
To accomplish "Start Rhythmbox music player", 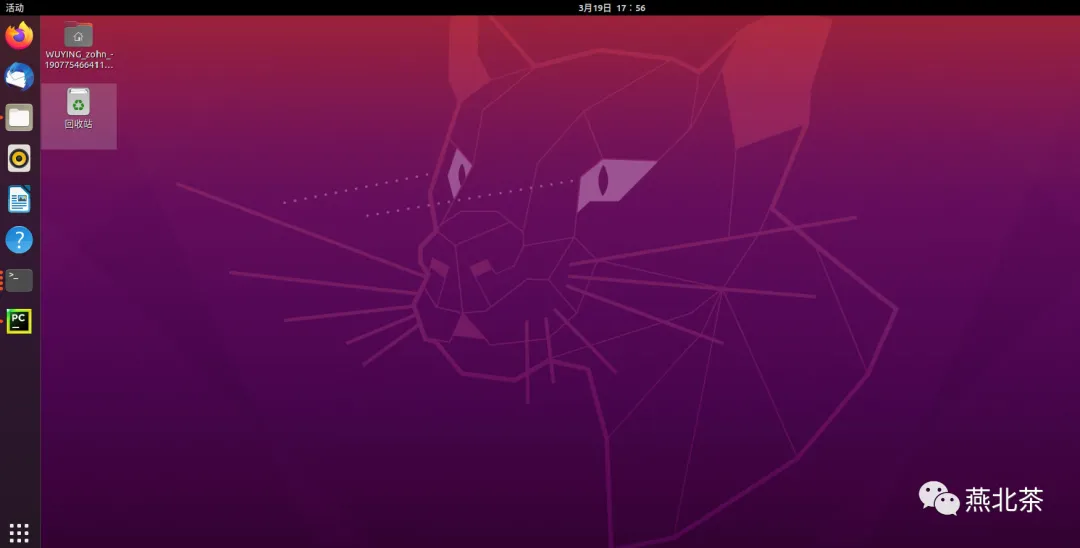I will (19, 158).
